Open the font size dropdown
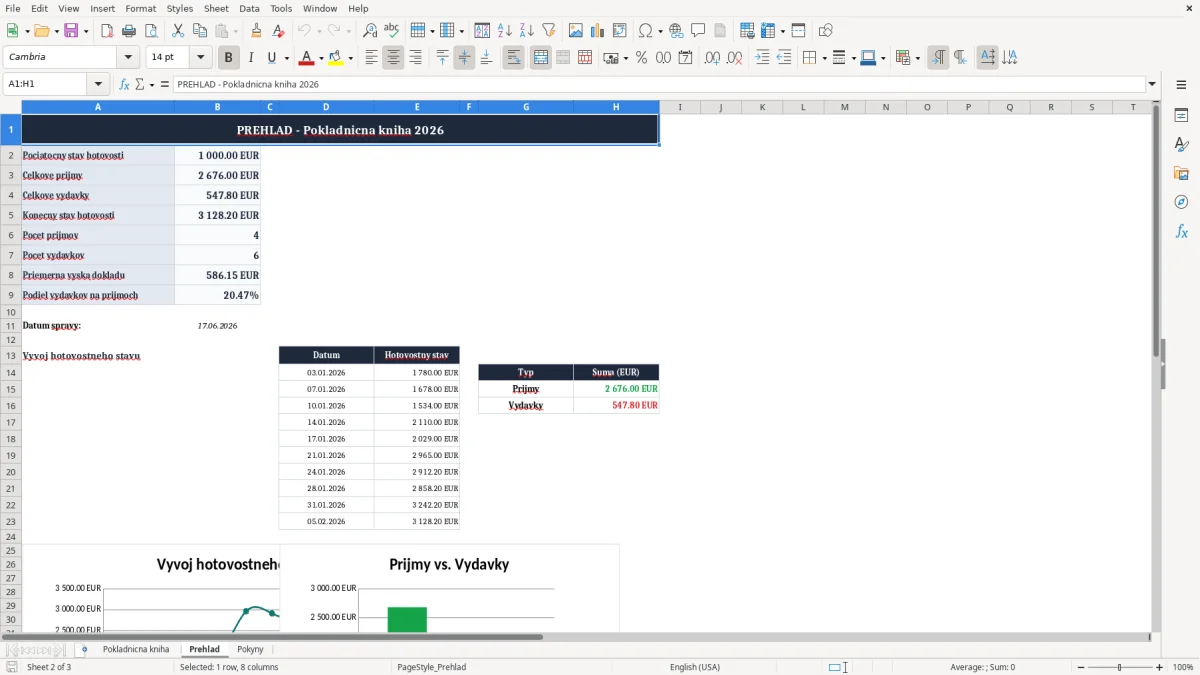This screenshot has width=1200, height=675. tap(201, 58)
